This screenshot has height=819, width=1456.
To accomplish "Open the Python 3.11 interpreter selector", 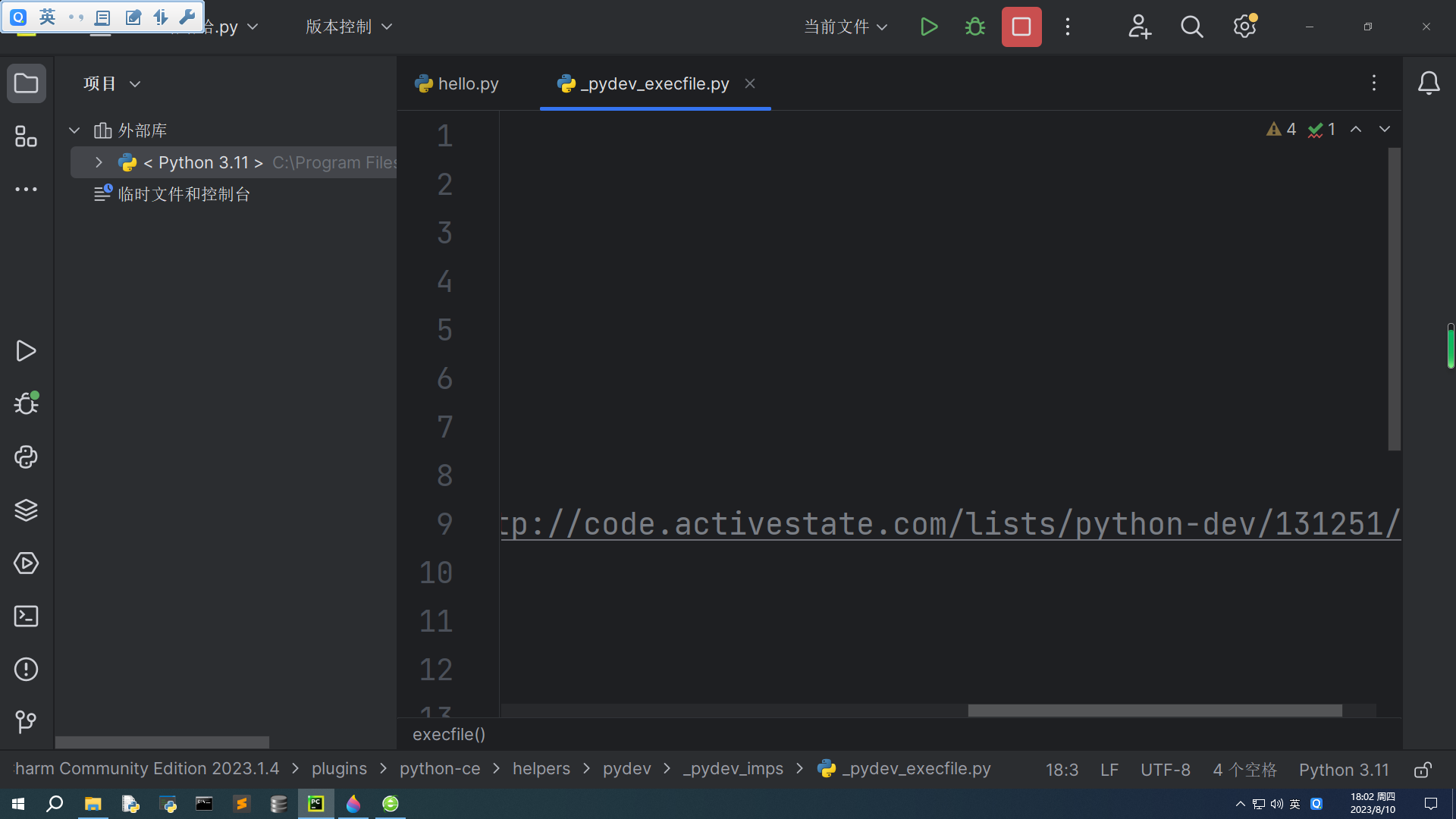I will [1344, 770].
